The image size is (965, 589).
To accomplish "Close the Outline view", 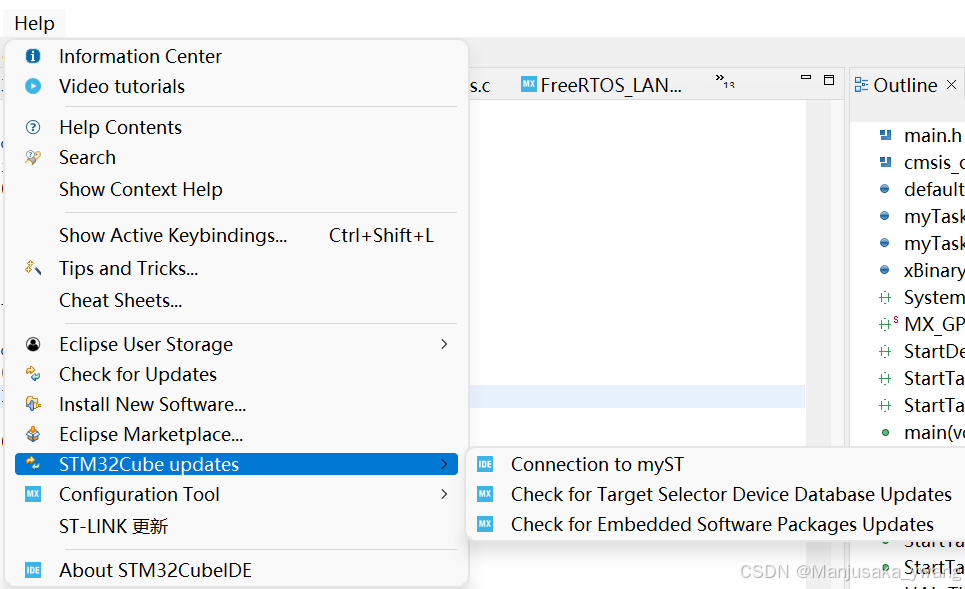I will point(951,85).
